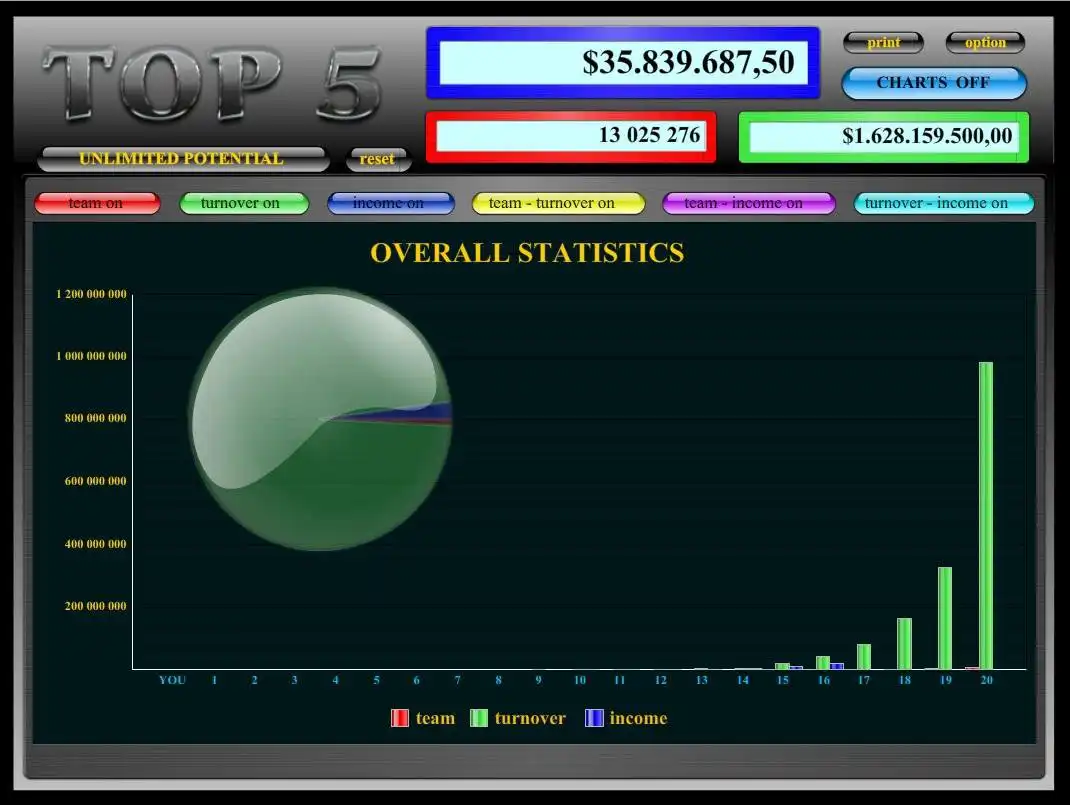Click the red team legend swatch
The image size is (1070, 805).
(x=400, y=718)
